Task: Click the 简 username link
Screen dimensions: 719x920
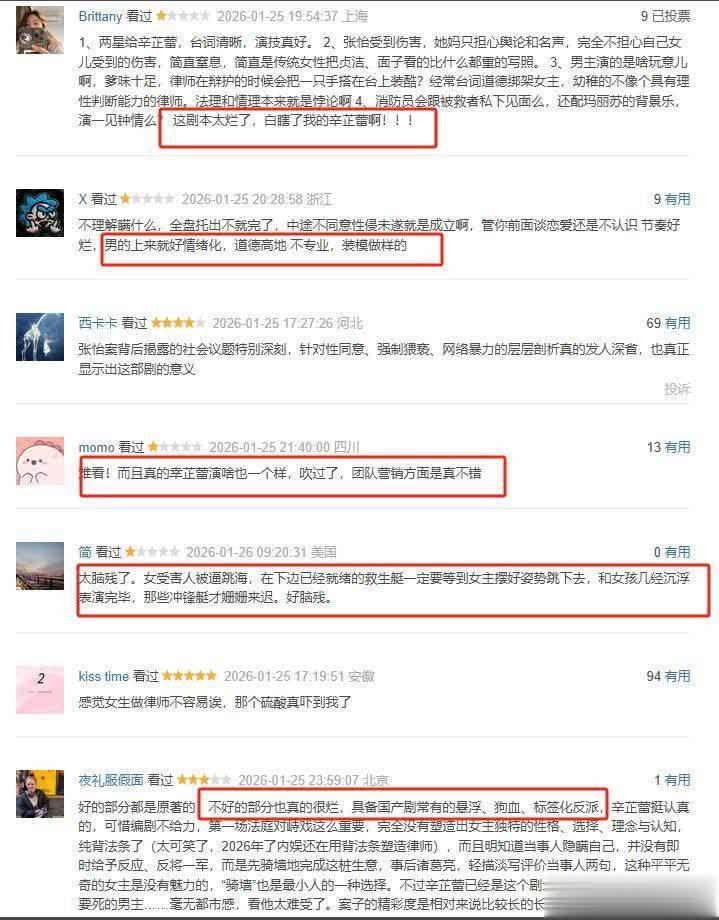Action: pyautogui.click(x=85, y=552)
